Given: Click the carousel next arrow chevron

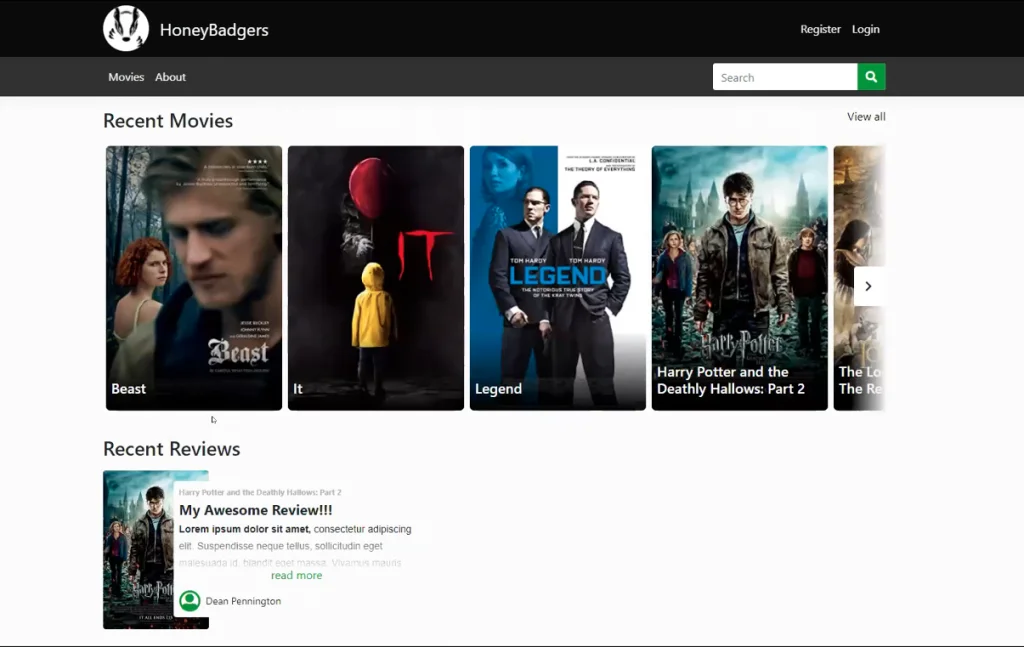Looking at the screenshot, I should coord(869,286).
